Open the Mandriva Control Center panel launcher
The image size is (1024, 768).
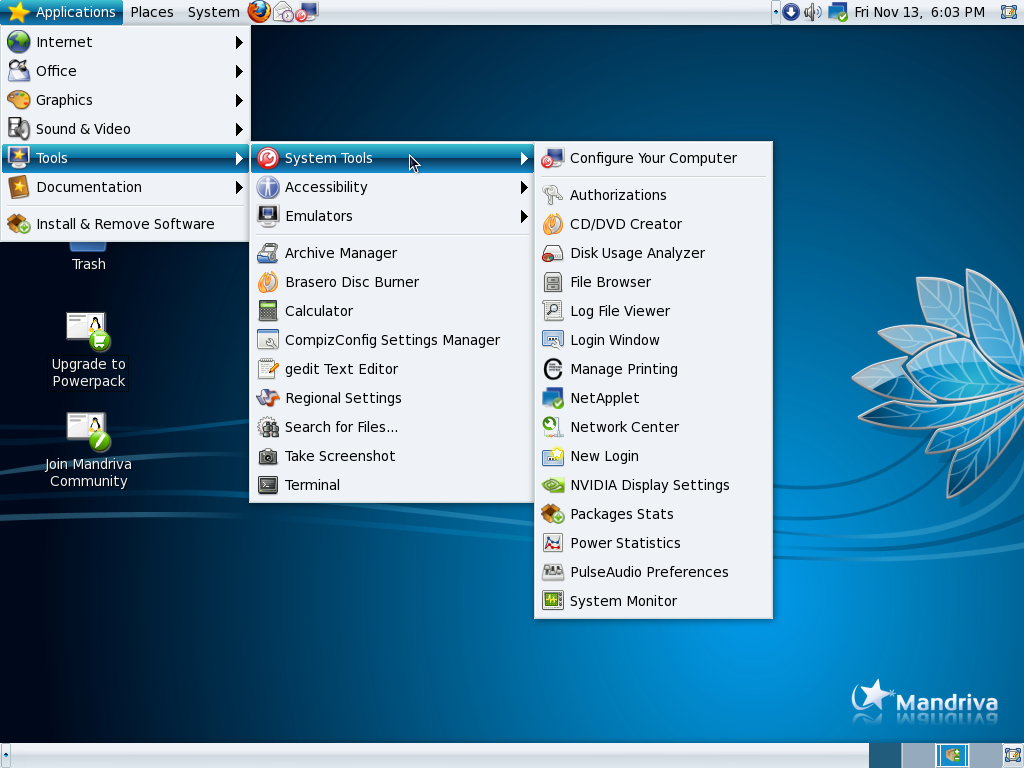click(306, 12)
